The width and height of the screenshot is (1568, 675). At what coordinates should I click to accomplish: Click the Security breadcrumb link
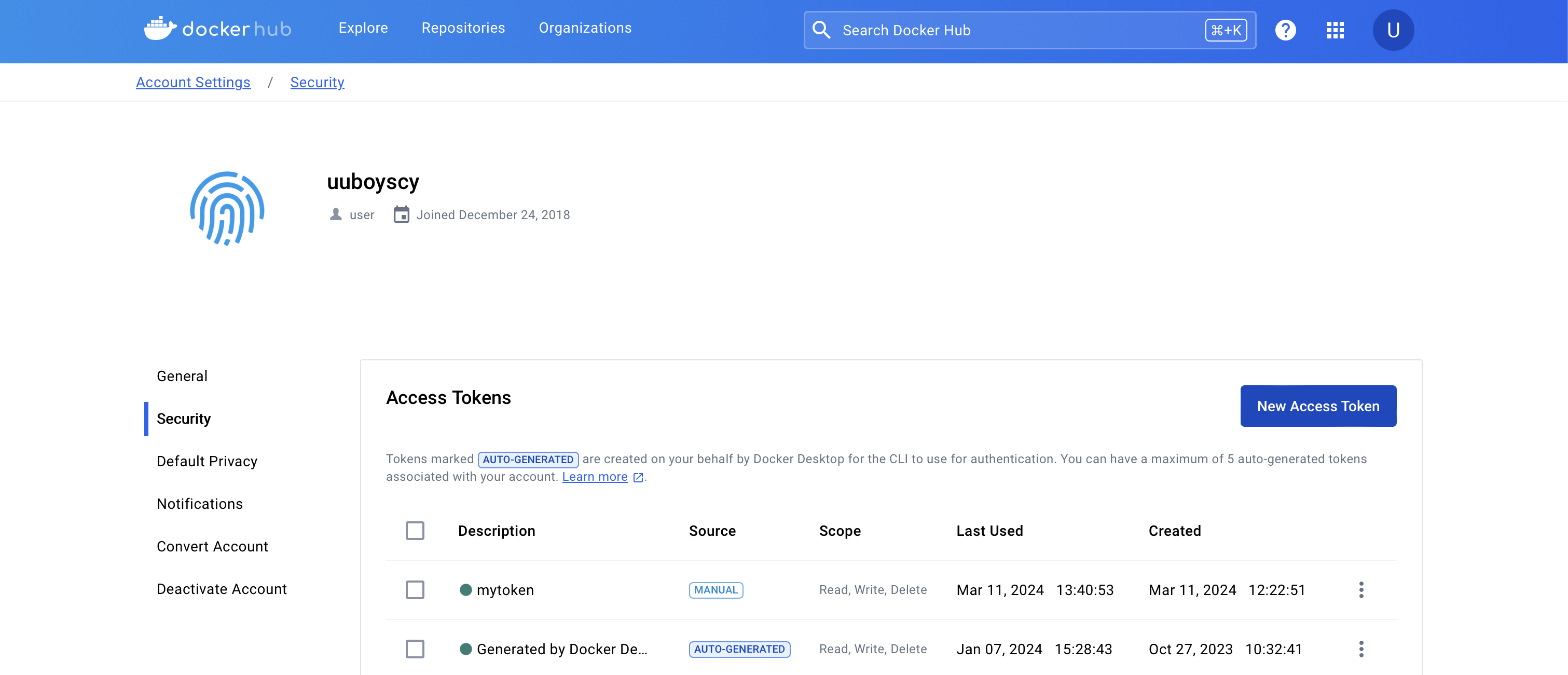[317, 82]
